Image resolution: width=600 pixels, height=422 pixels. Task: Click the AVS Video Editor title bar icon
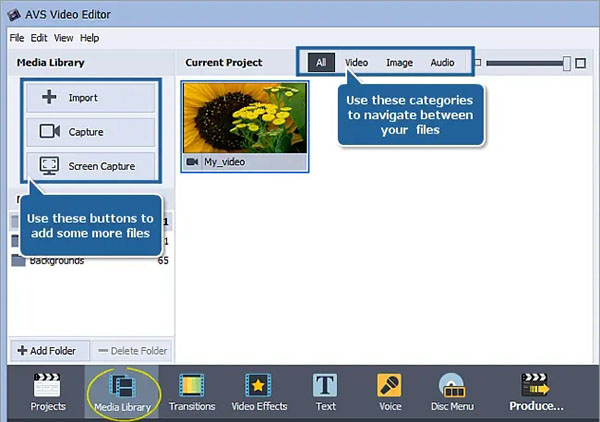click(14, 15)
